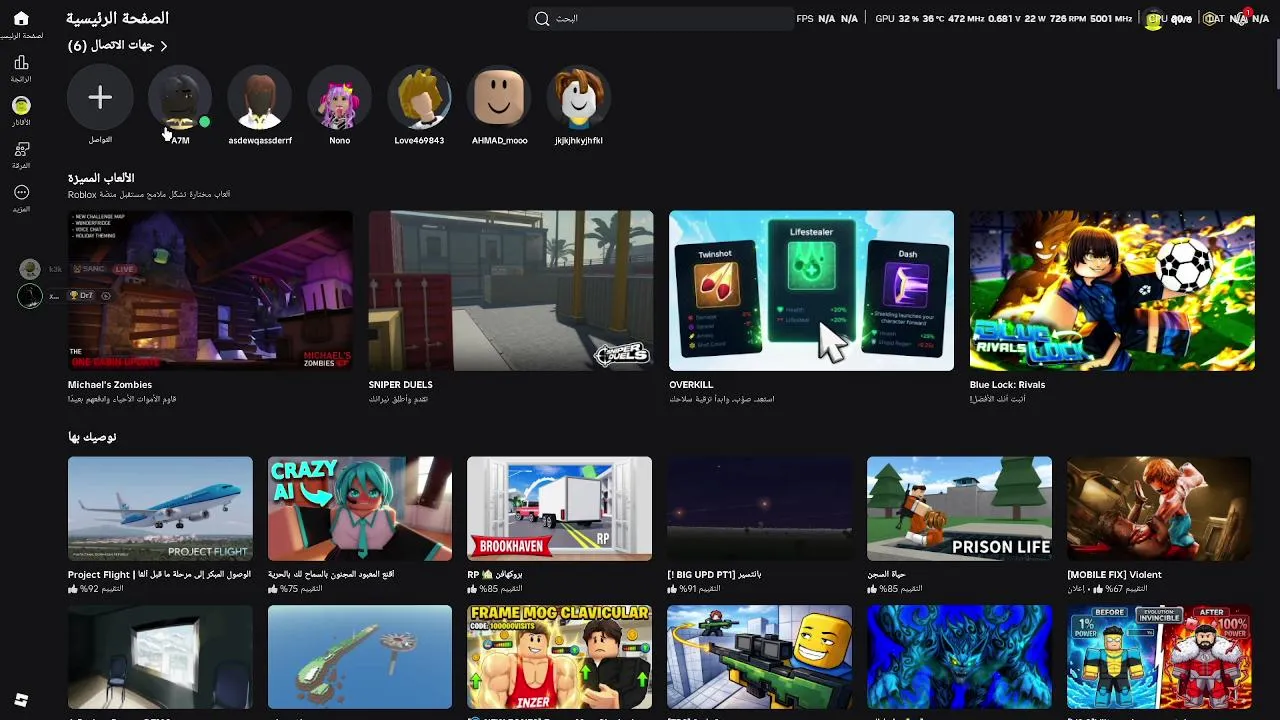
Task: Click the البحث search input field
Action: [660, 18]
